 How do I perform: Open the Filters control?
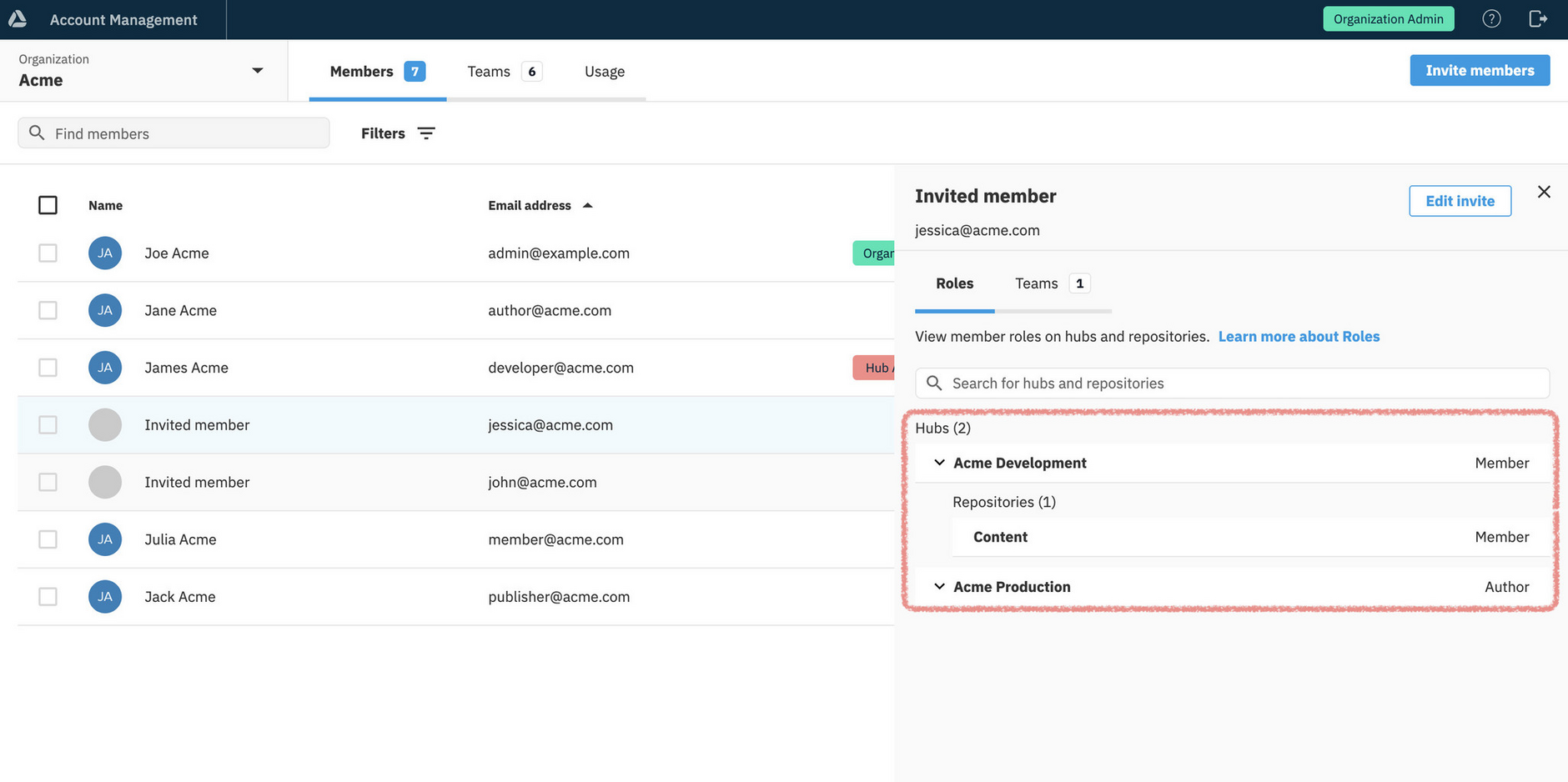[398, 133]
